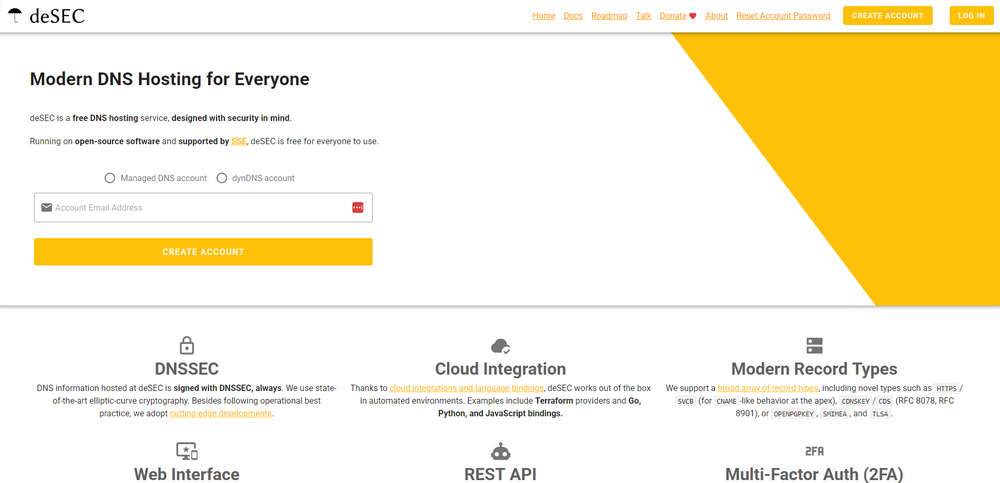
Task: Submit the wide CREATE ACCOUNT button below email
Action: point(203,252)
